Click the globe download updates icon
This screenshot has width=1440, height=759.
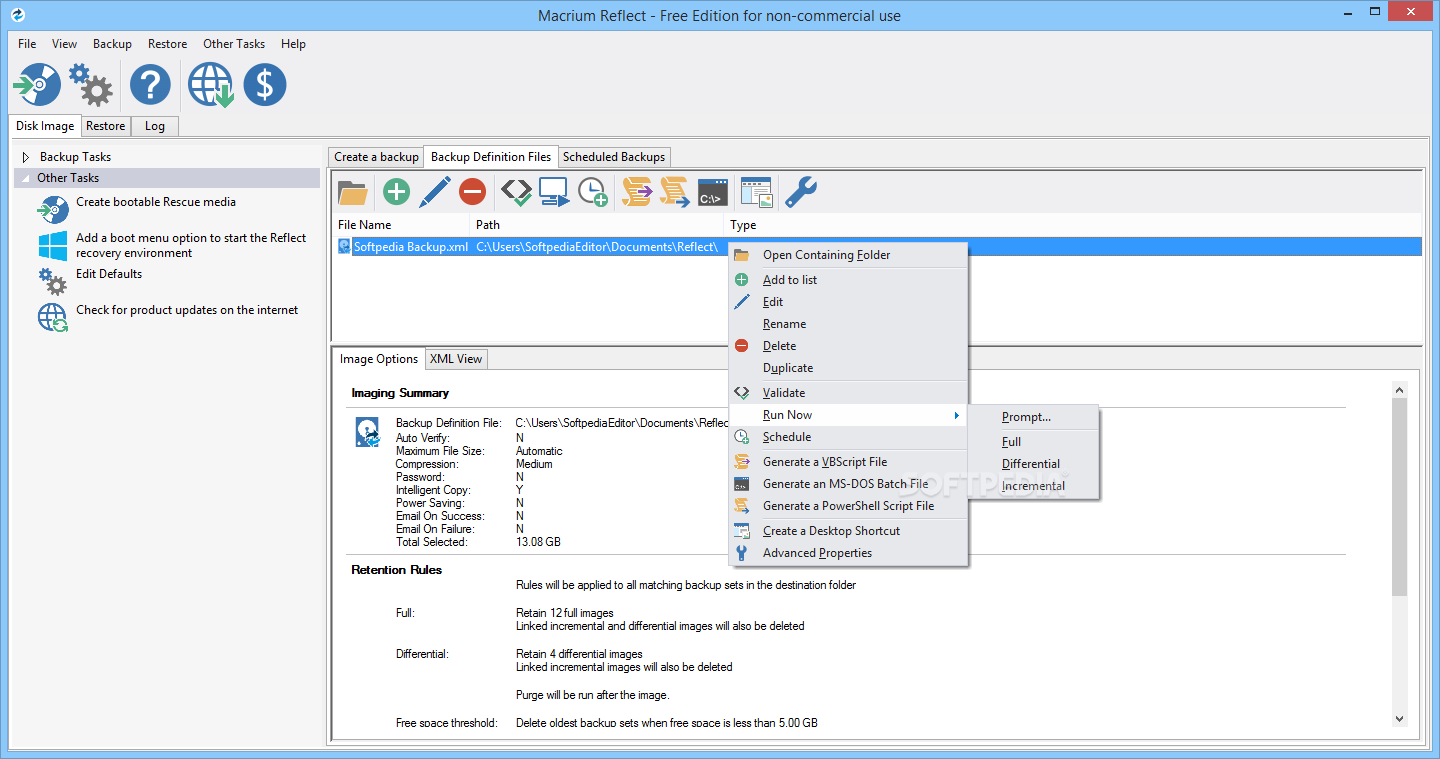(x=211, y=85)
